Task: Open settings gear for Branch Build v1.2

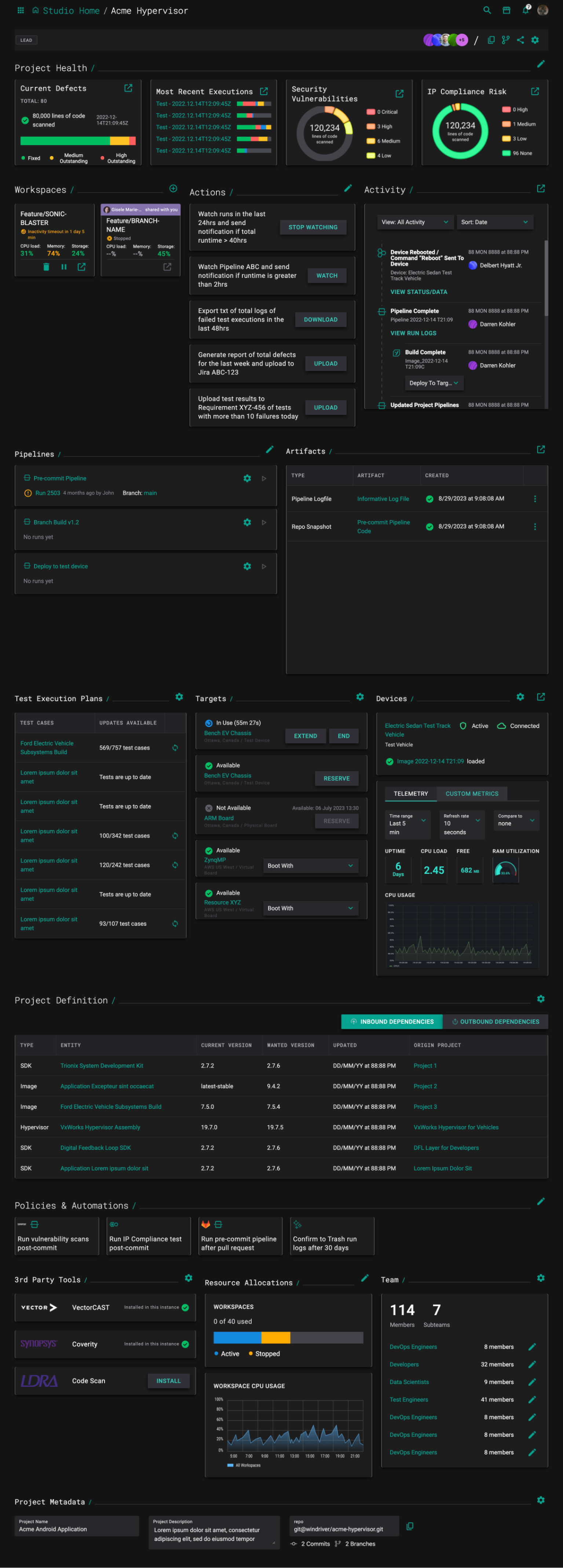Action: pyautogui.click(x=247, y=522)
